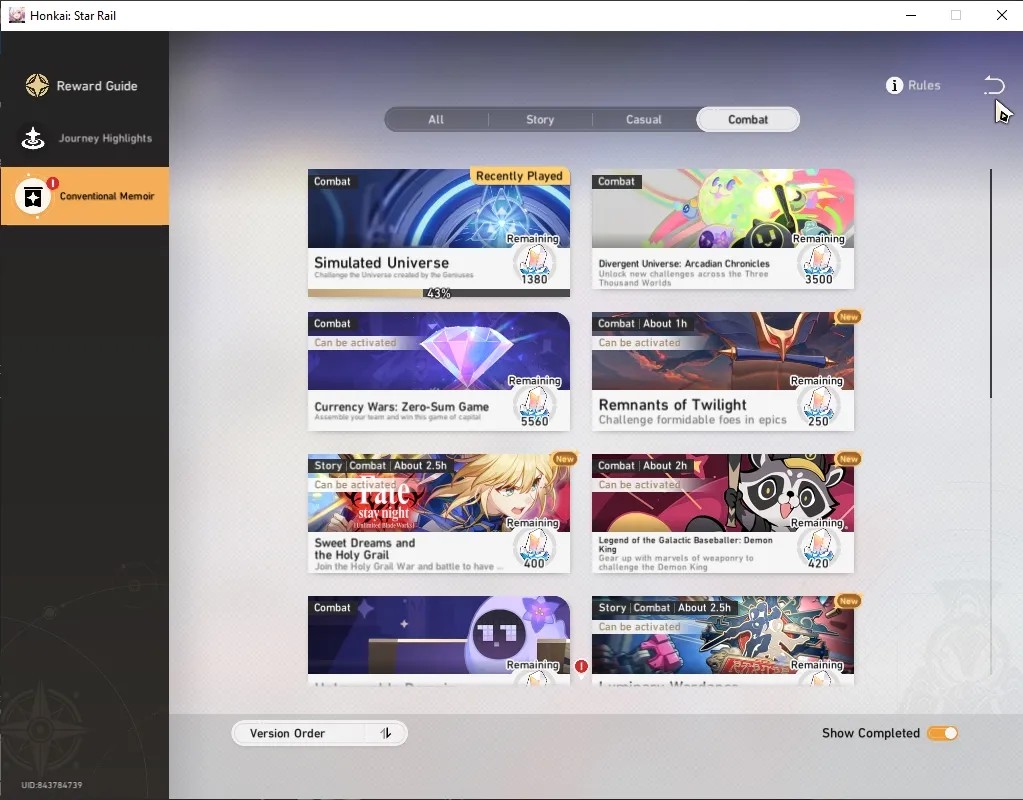
Task: Click the sort order arrows icon
Action: click(x=386, y=733)
